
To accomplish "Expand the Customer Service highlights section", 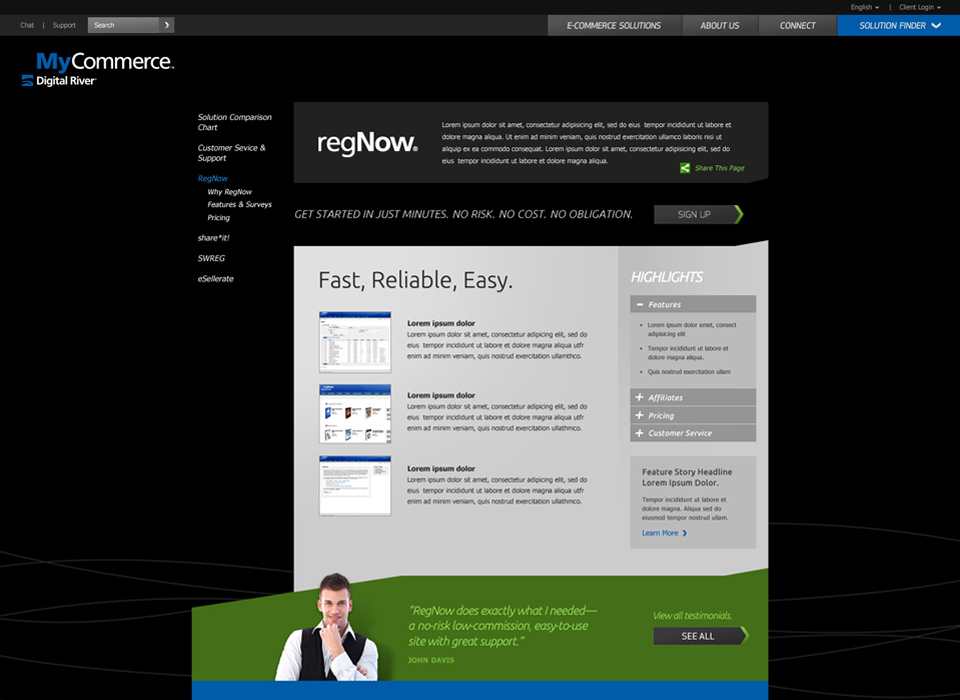I will point(693,433).
